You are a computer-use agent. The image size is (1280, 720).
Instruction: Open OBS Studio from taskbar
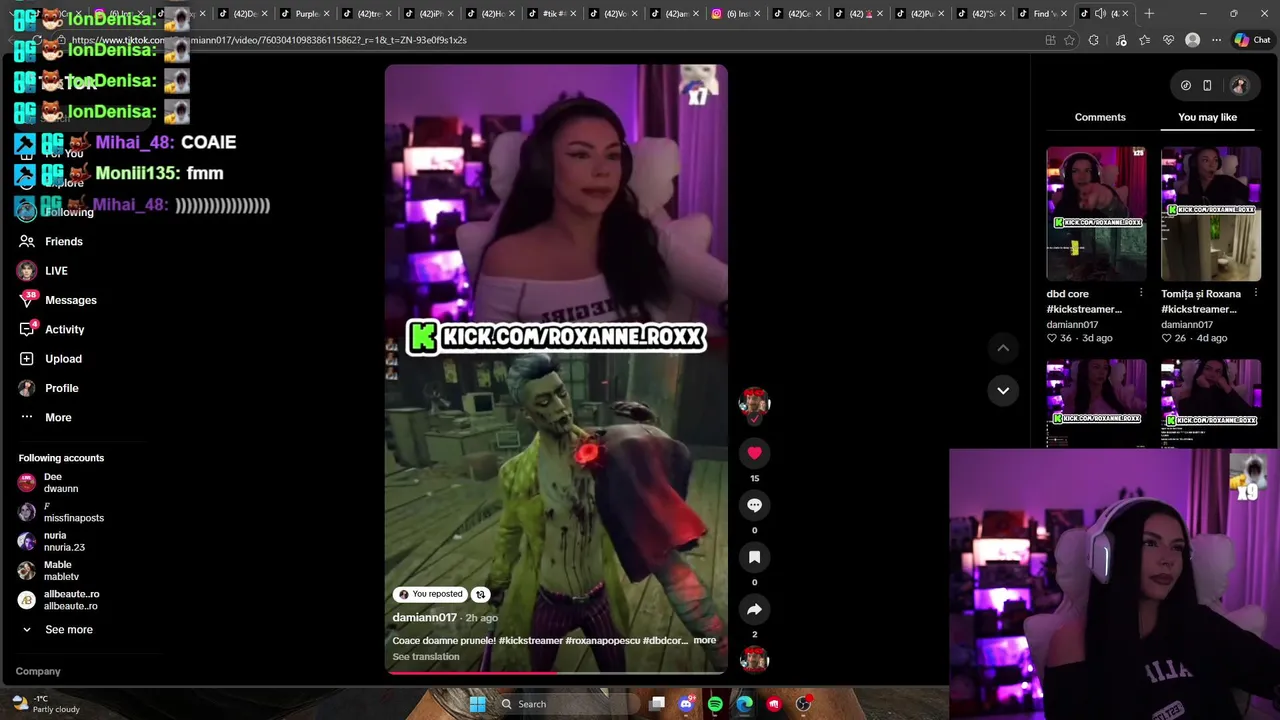[x=803, y=704]
